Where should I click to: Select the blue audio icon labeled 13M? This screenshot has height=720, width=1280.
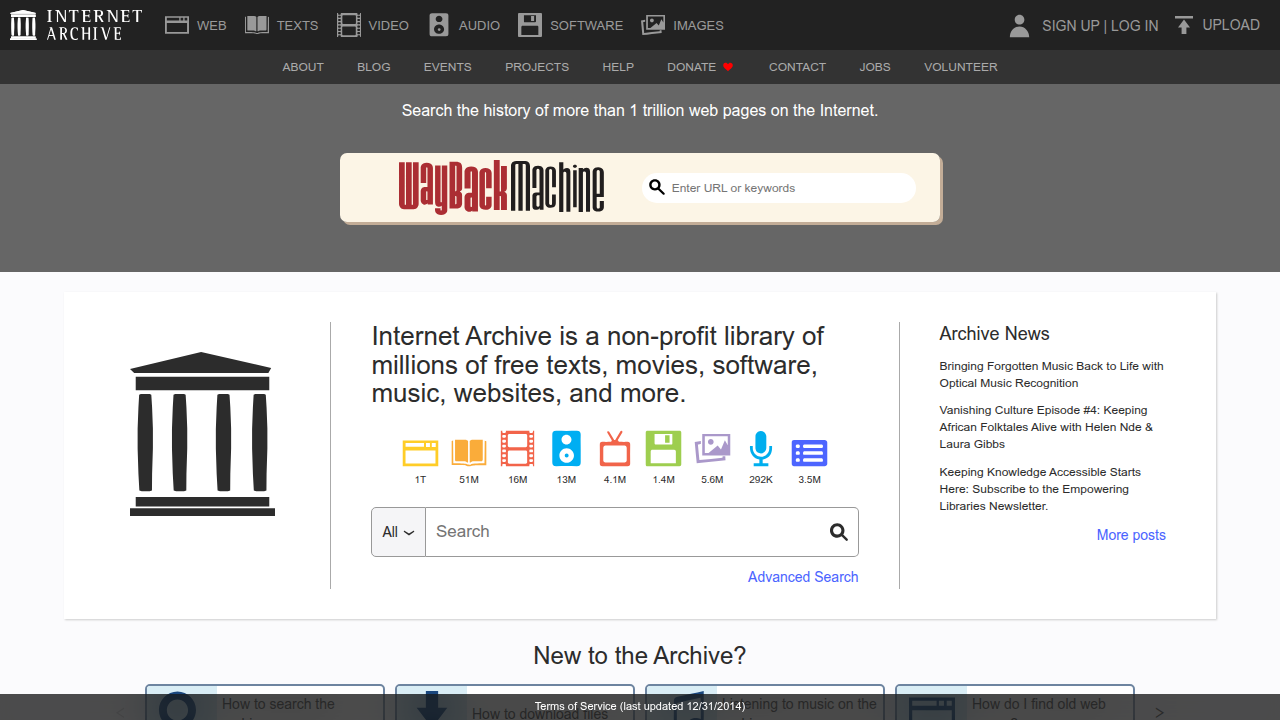point(566,449)
